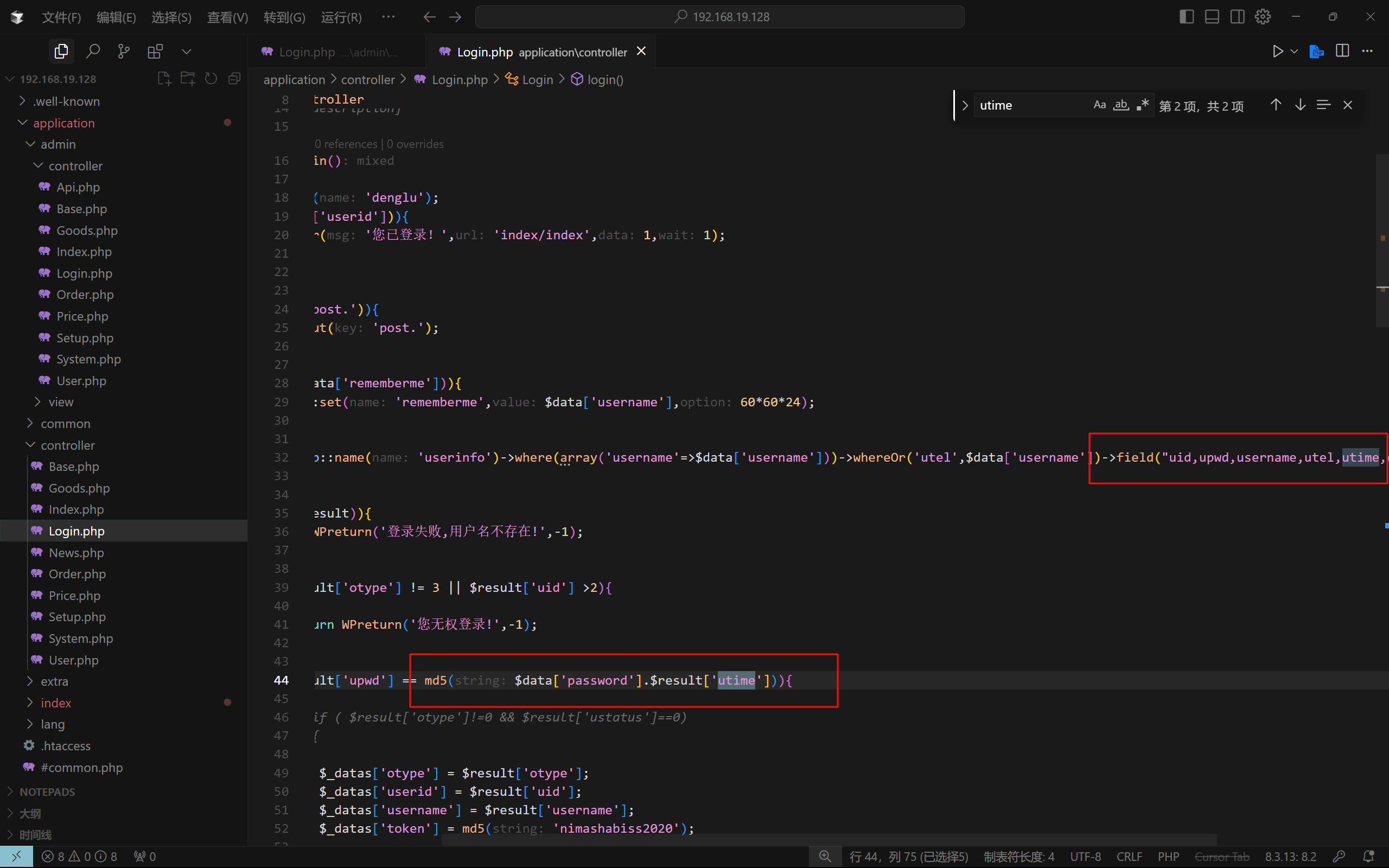
Task: Refresh the explorer file tree
Action: pyautogui.click(x=211, y=79)
